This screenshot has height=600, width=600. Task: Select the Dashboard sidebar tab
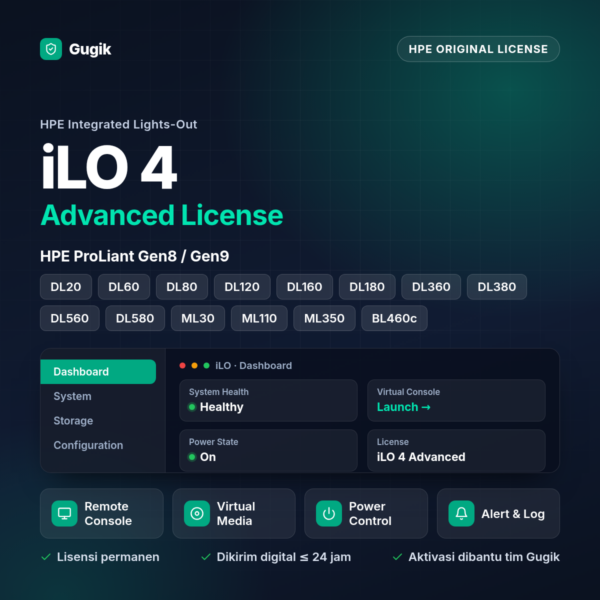click(x=98, y=372)
